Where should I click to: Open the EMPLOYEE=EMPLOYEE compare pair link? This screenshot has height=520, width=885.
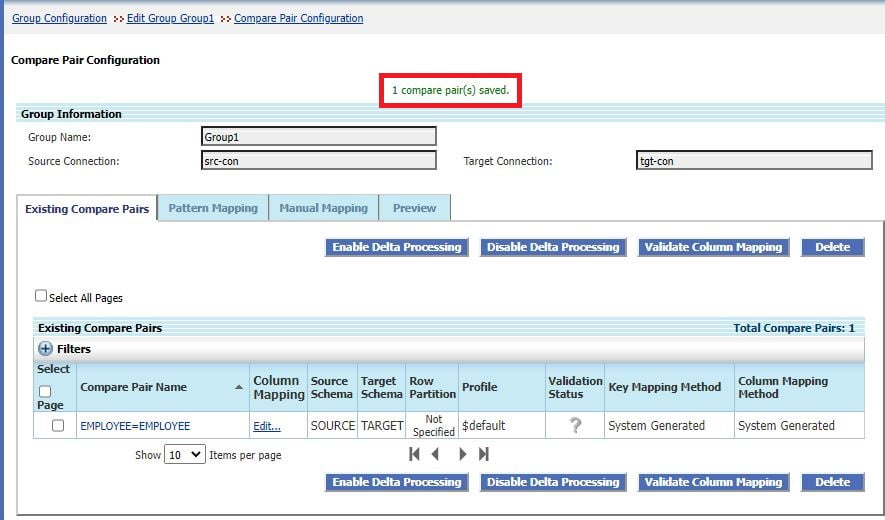click(x=135, y=426)
